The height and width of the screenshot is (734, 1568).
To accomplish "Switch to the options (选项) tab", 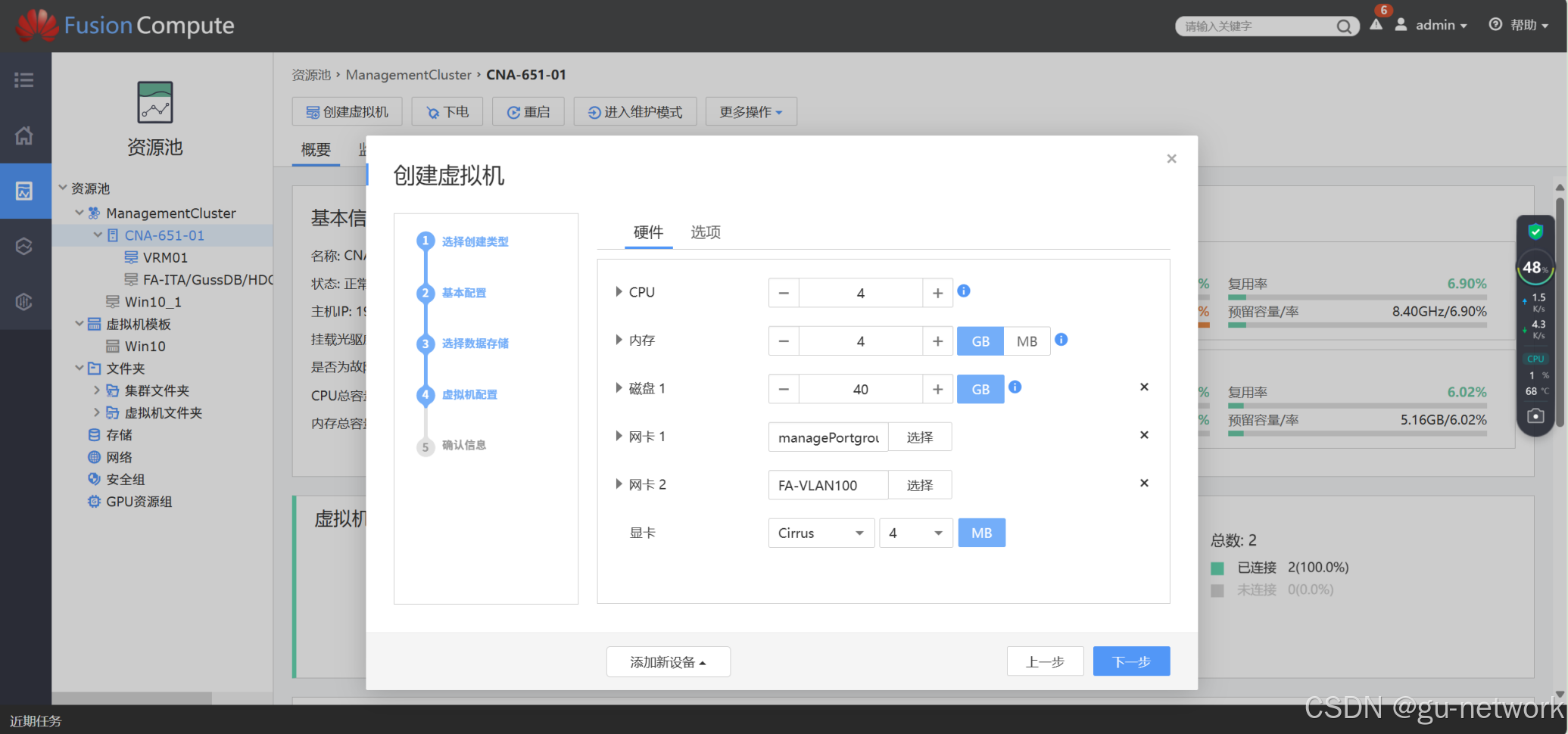I will pyautogui.click(x=706, y=232).
